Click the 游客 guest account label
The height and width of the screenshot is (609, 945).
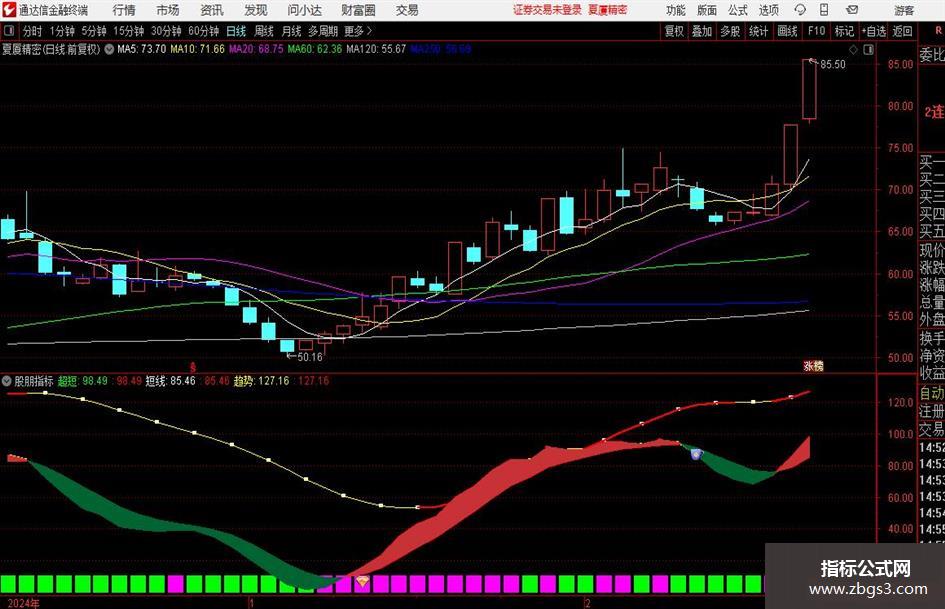(x=904, y=10)
